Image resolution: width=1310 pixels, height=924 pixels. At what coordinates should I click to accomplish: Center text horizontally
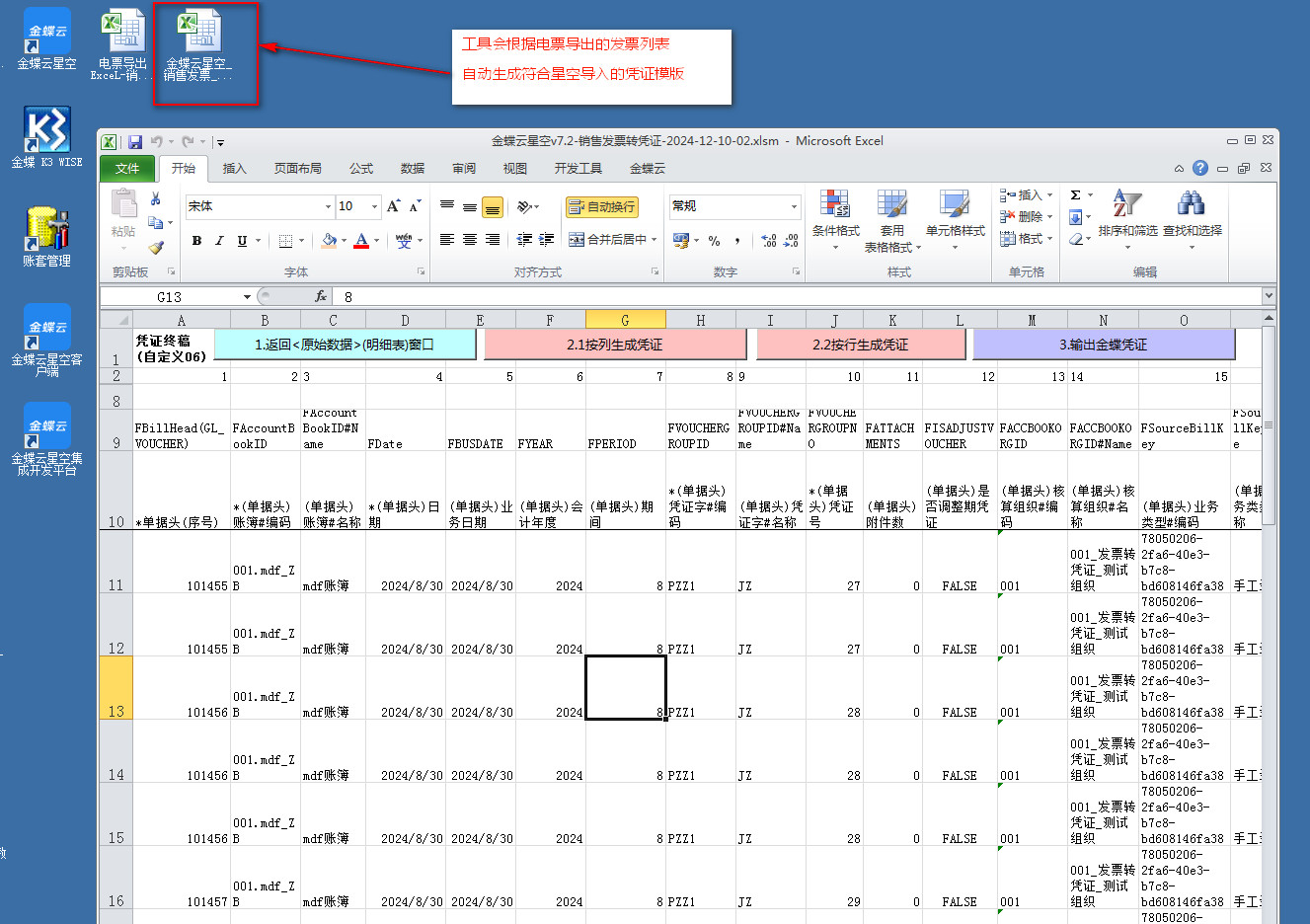click(470, 240)
